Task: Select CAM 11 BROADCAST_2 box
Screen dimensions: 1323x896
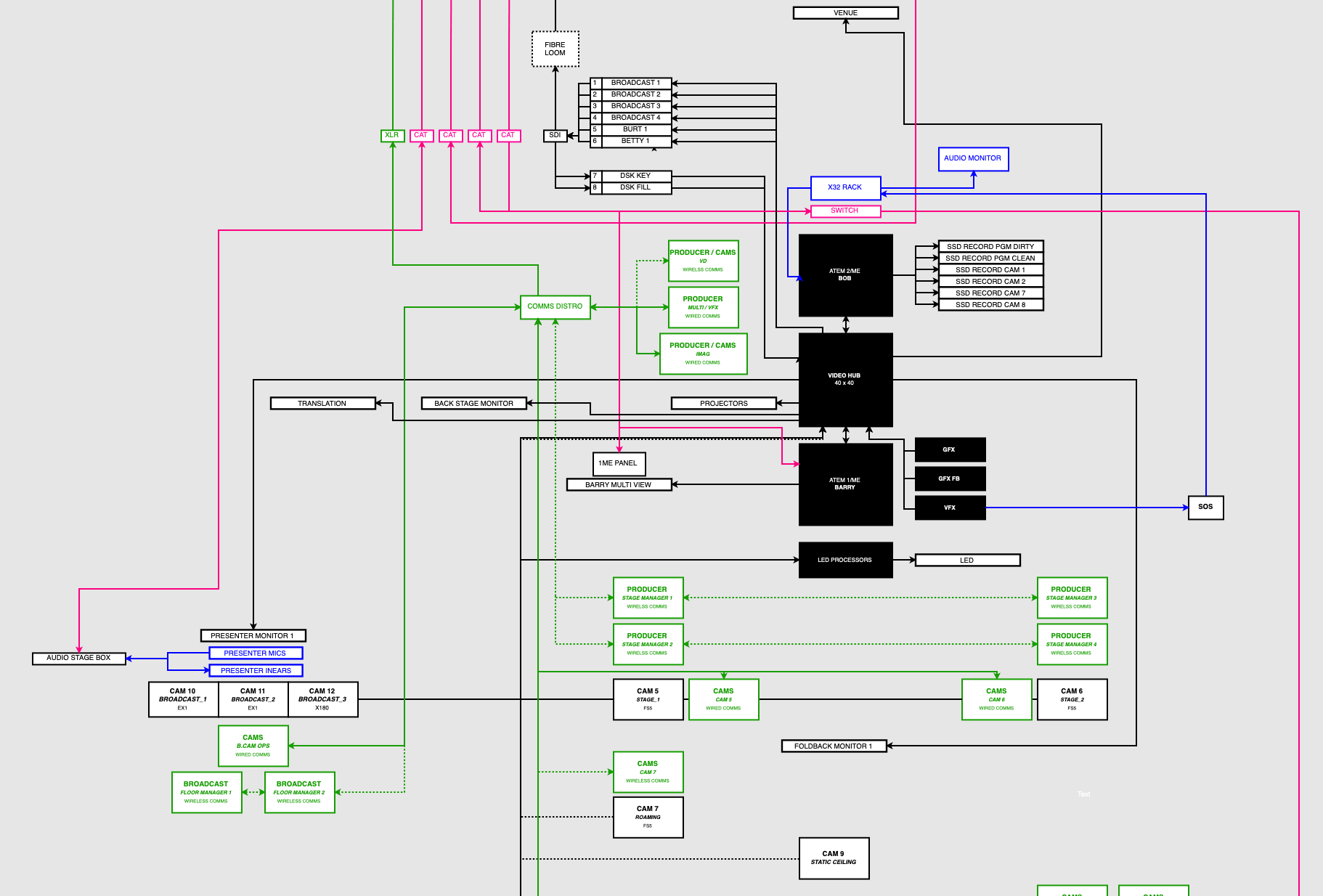Action: 253,699
